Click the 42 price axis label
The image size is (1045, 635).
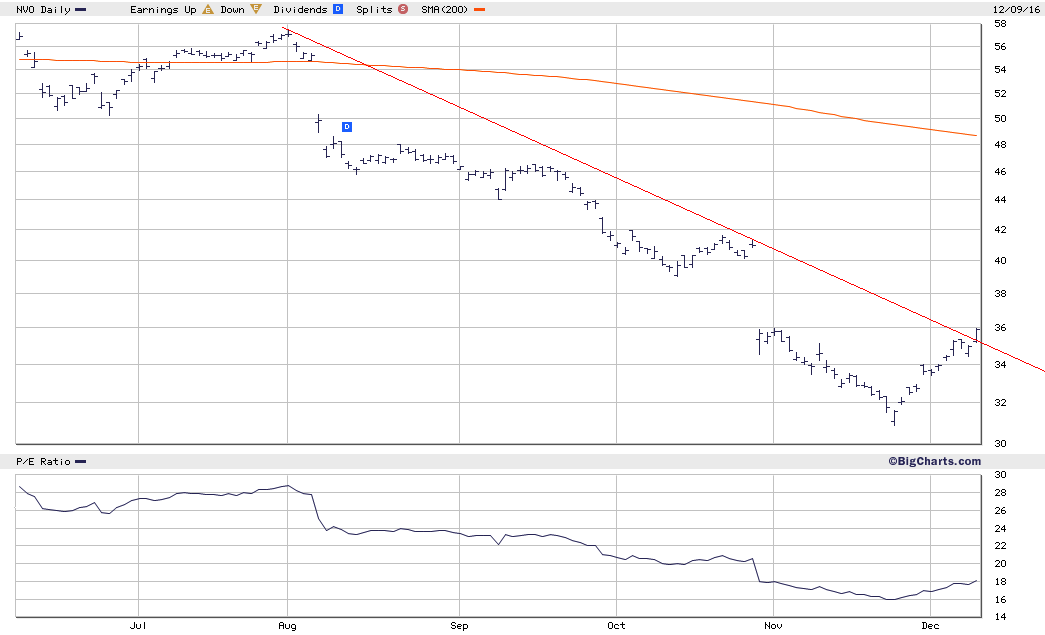tap(1000, 229)
